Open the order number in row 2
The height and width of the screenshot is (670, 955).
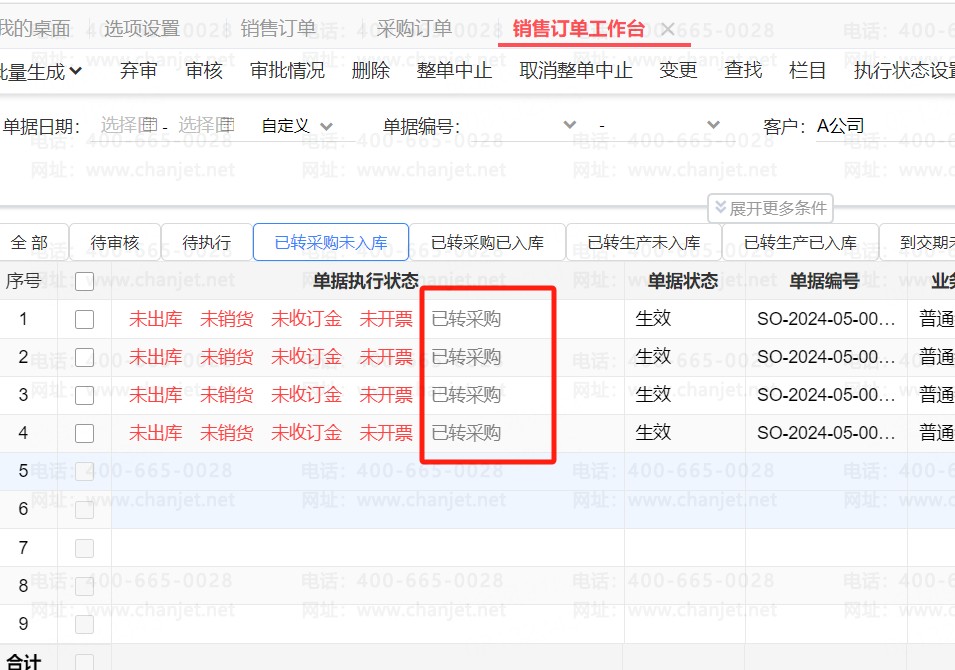click(825, 357)
